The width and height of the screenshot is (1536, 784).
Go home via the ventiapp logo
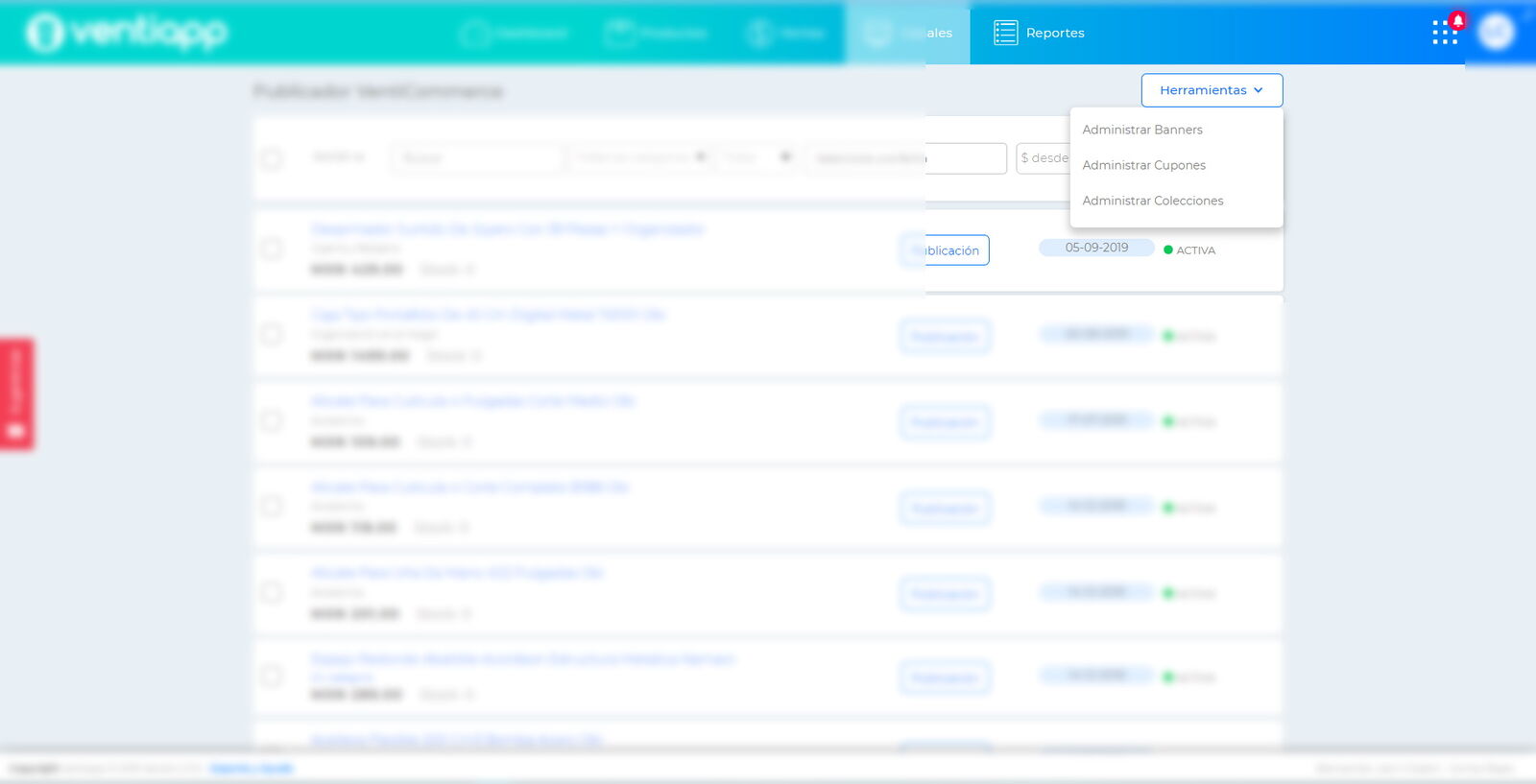pos(128,33)
